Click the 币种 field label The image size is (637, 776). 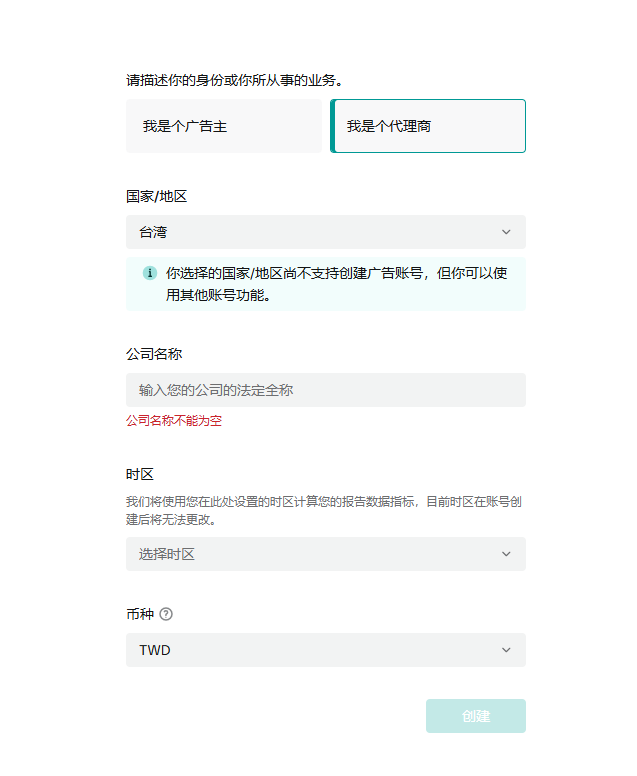pos(140,614)
